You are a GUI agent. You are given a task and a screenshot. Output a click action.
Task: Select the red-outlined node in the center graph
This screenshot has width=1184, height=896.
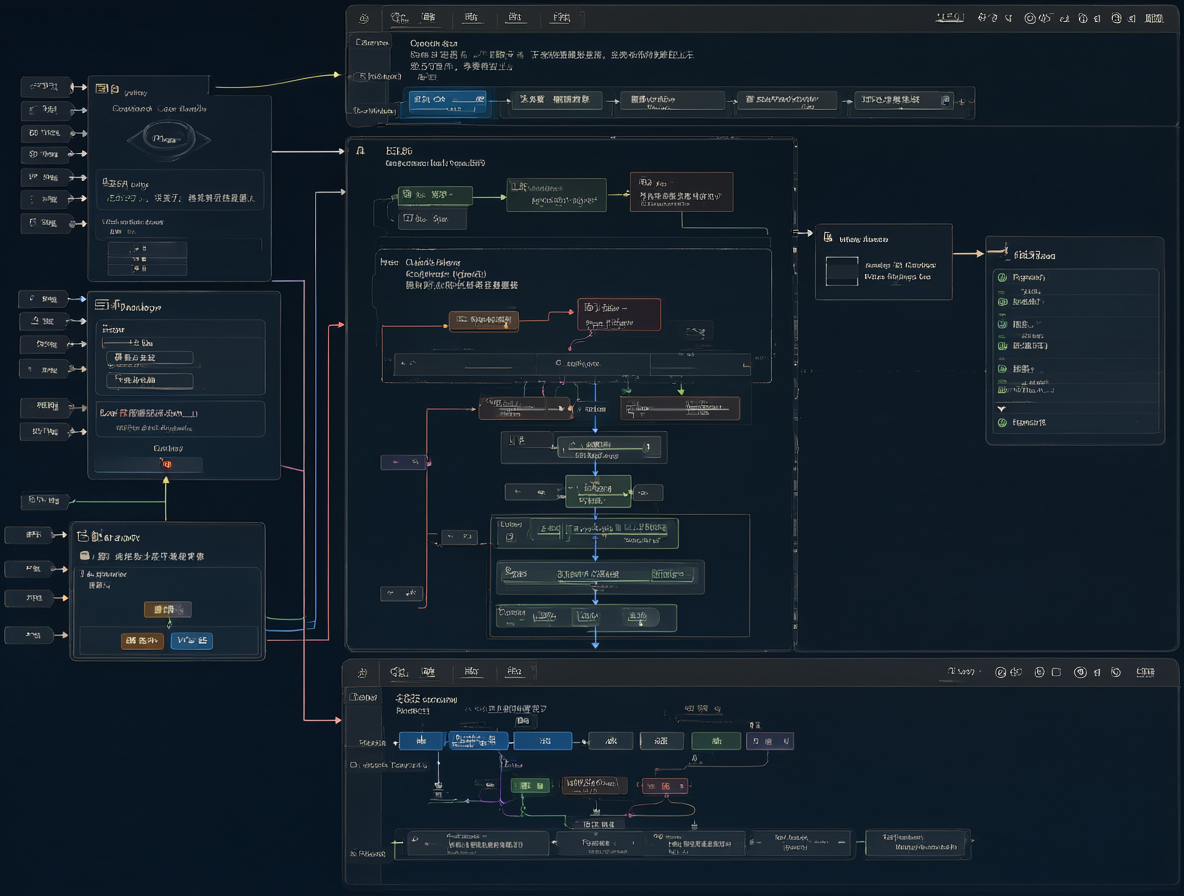tap(619, 314)
